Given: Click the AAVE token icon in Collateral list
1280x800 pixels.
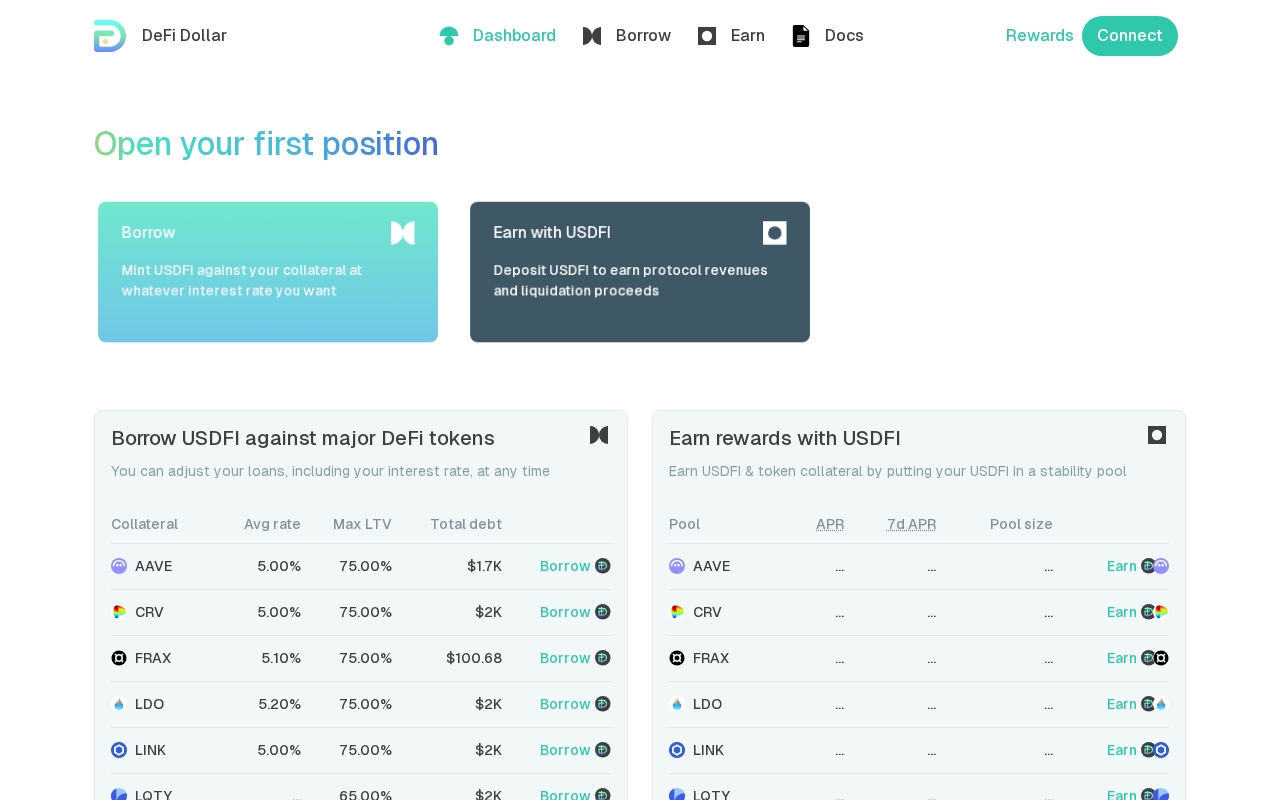Looking at the screenshot, I should [x=119, y=566].
